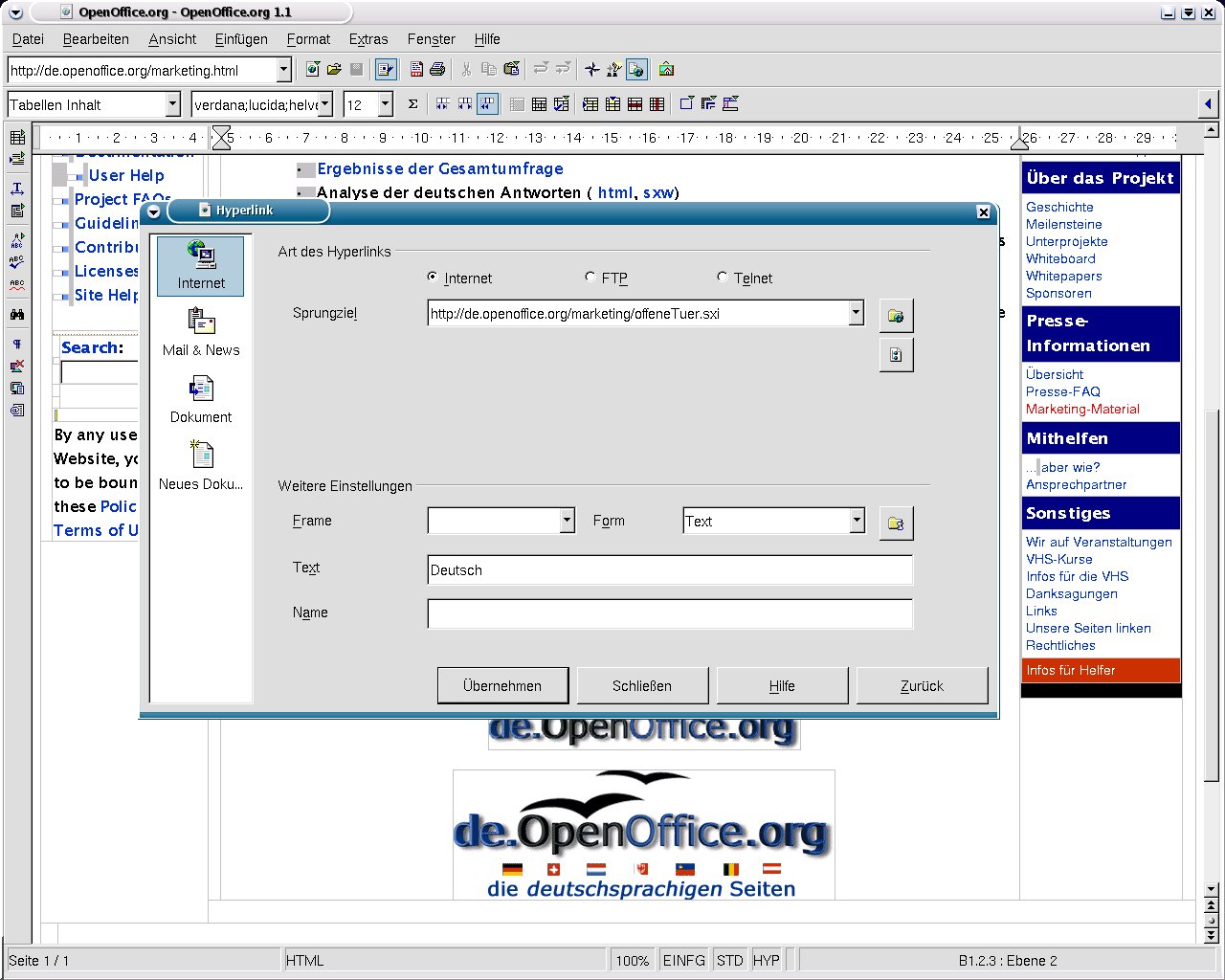Open browser button next to Sprungziel
Viewport: 1225px width, 980px height.
click(896, 315)
